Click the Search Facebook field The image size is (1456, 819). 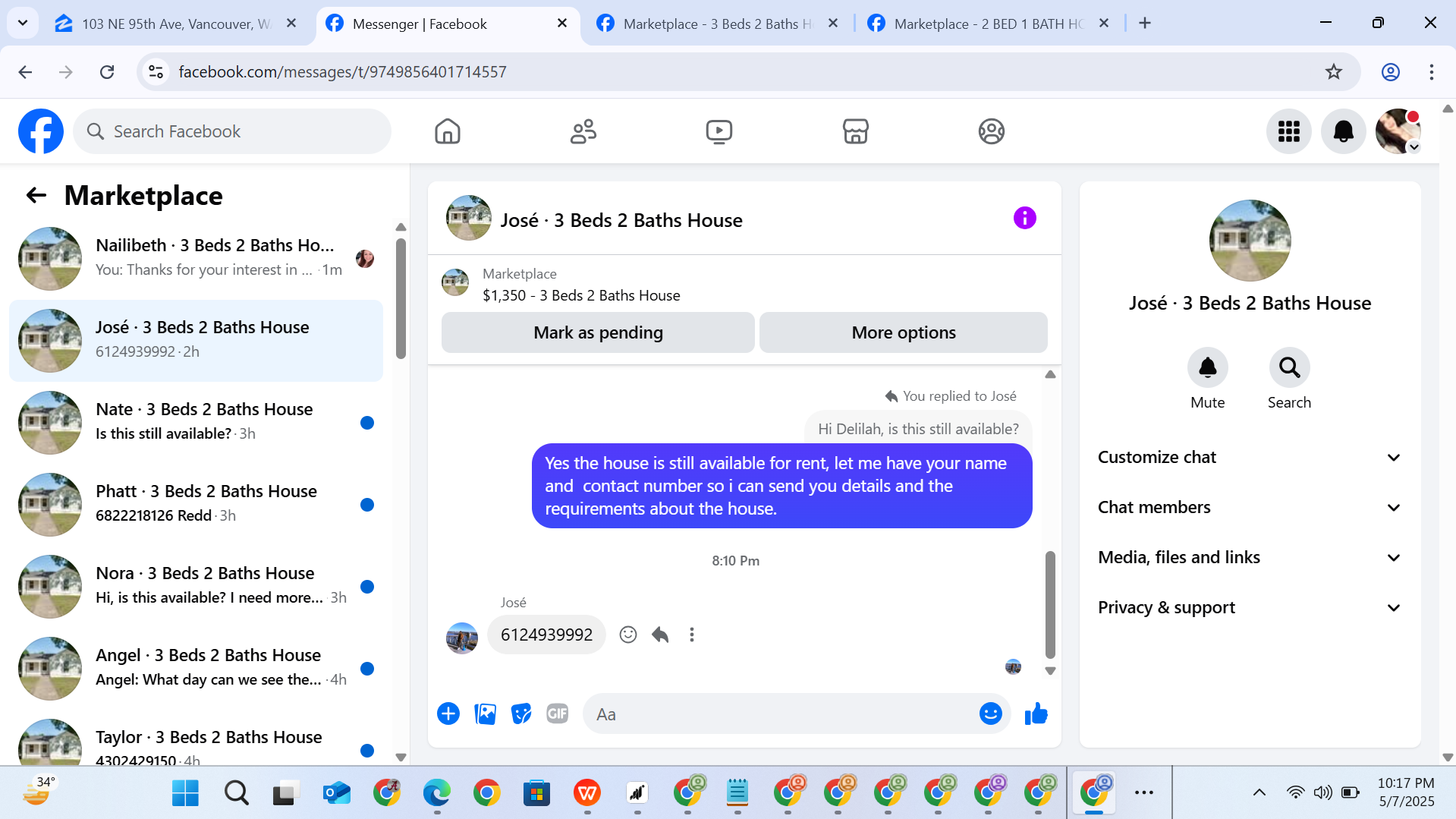pos(232,131)
